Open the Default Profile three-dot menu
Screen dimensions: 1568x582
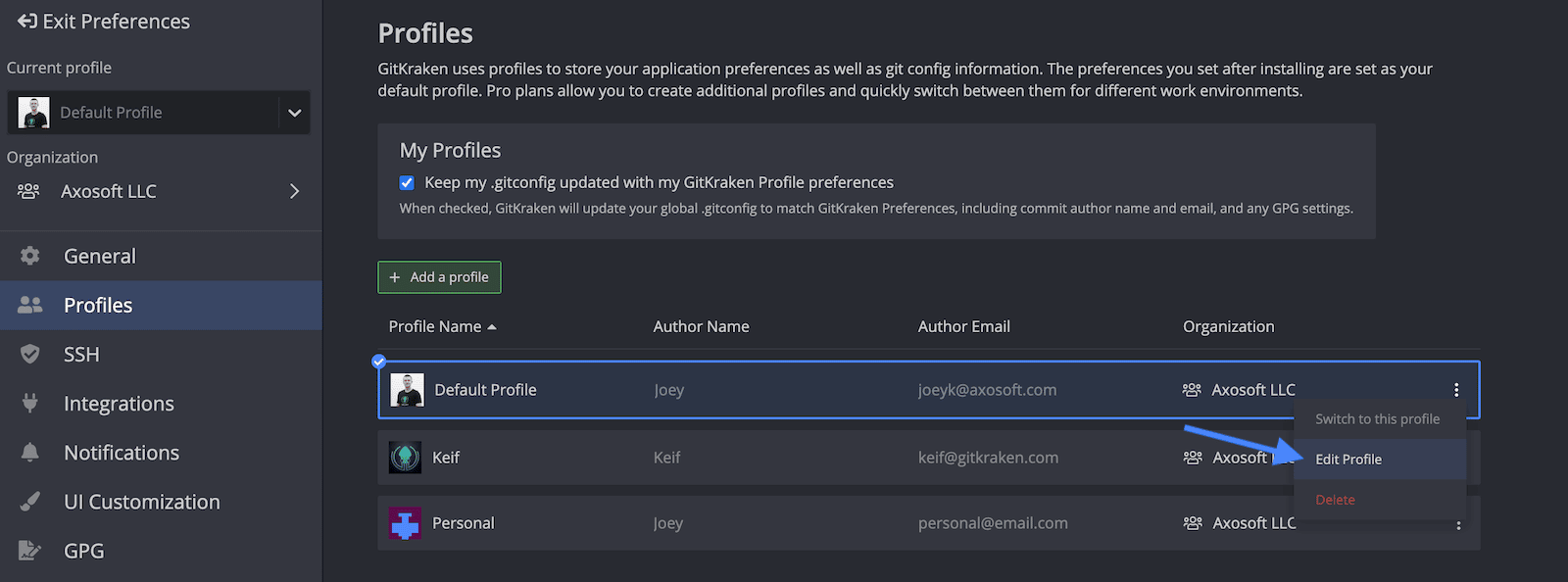pyautogui.click(x=1456, y=390)
